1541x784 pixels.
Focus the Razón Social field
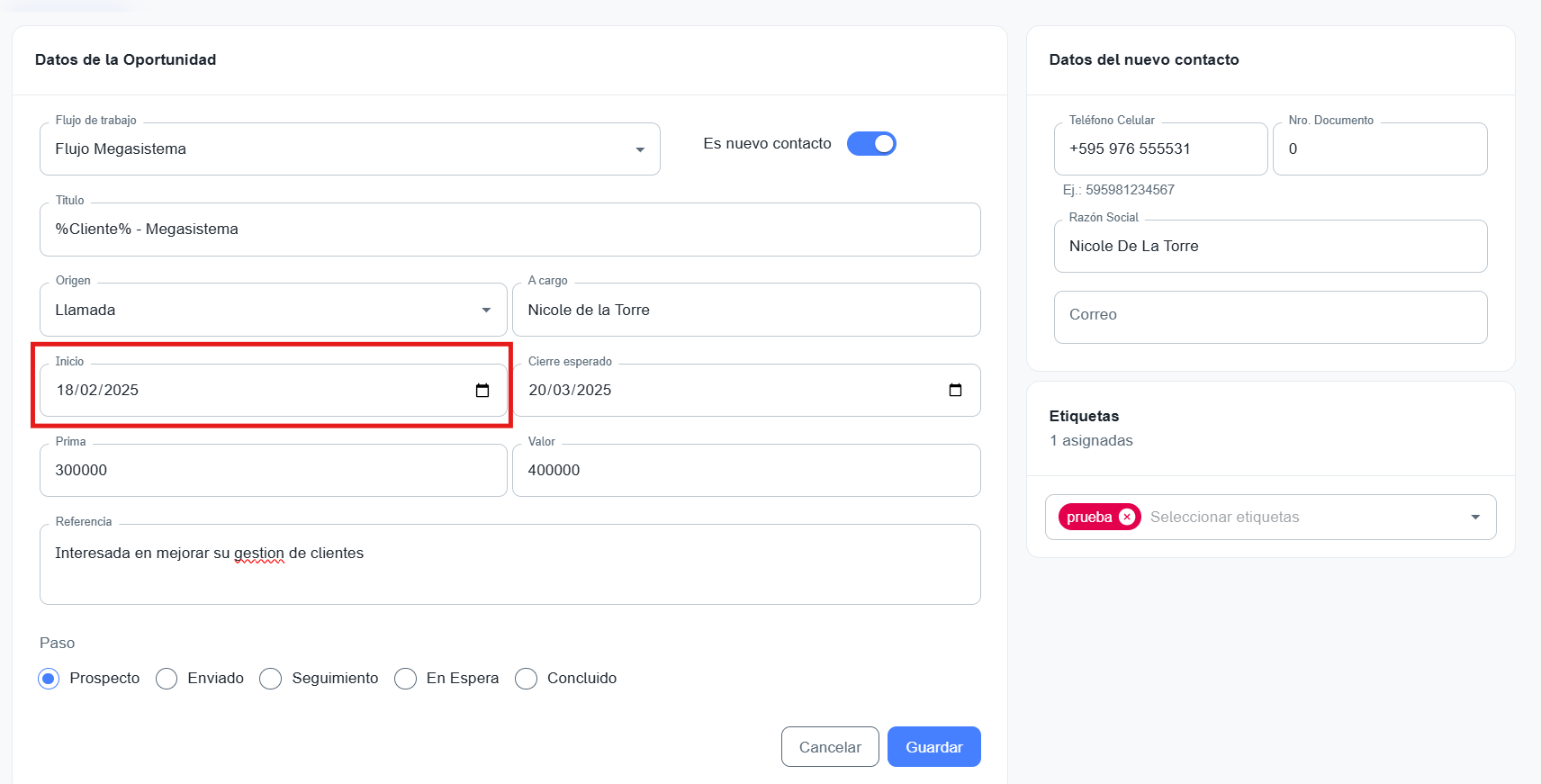click(1269, 247)
